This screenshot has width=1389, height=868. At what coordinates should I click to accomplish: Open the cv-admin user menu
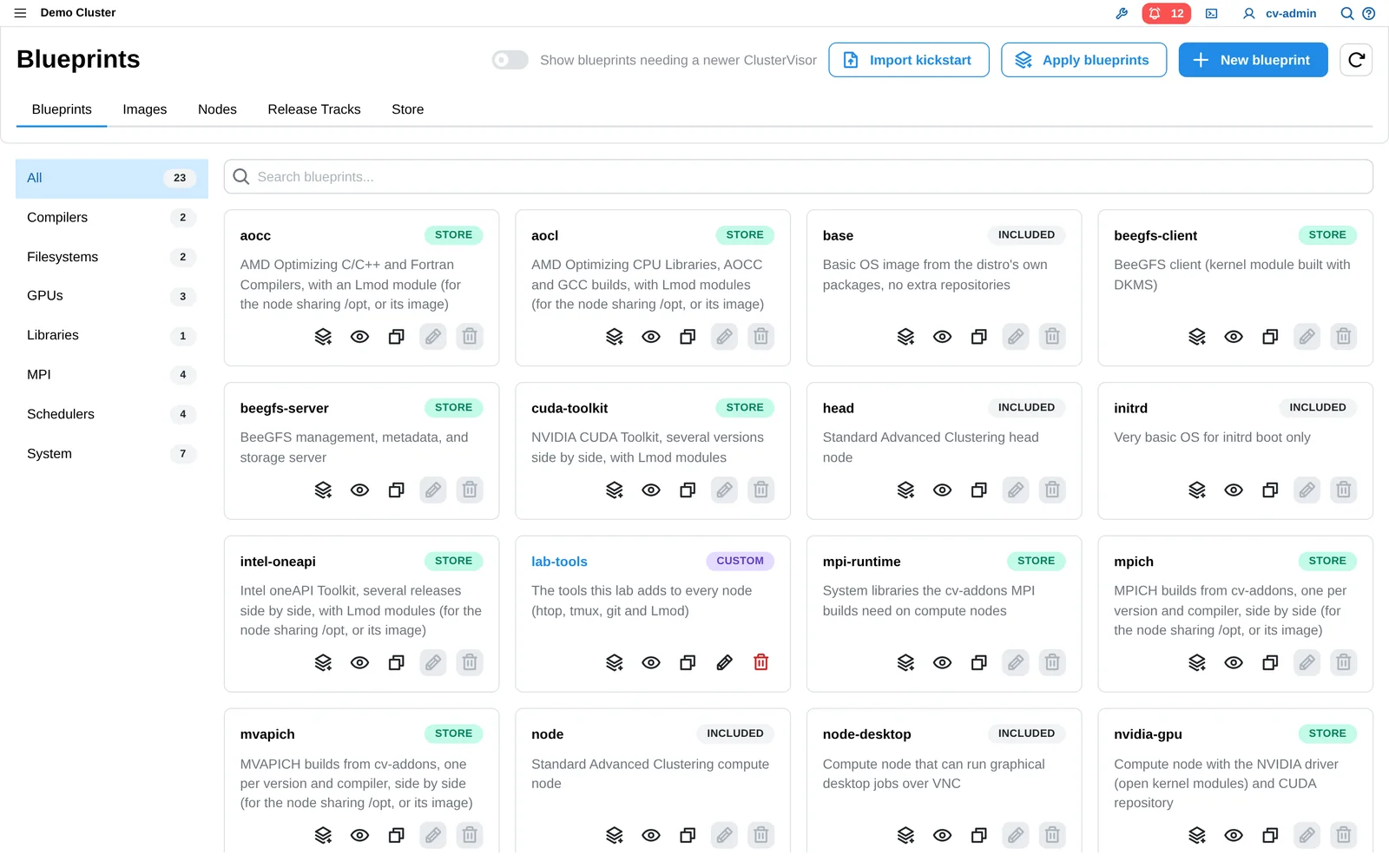(1280, 13)
